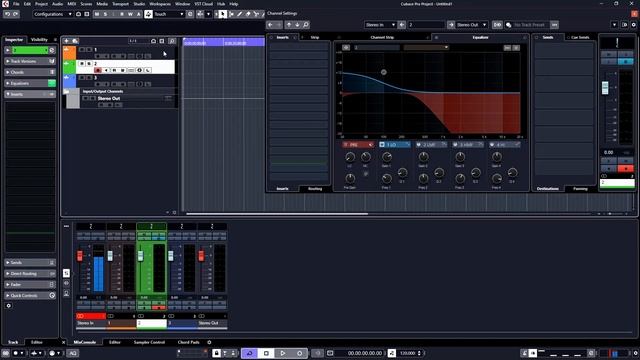Viewport: 640px width, 360px height.
Task: Click the search magnifier in track list header
Action: pos(172,41)
